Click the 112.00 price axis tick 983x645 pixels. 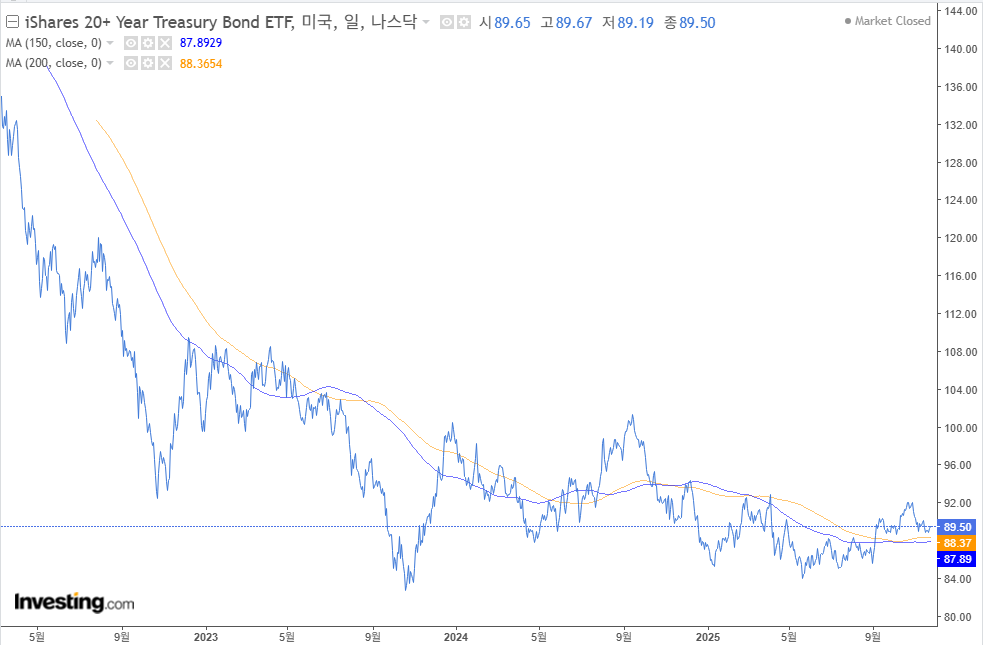[x=960, y=314]
